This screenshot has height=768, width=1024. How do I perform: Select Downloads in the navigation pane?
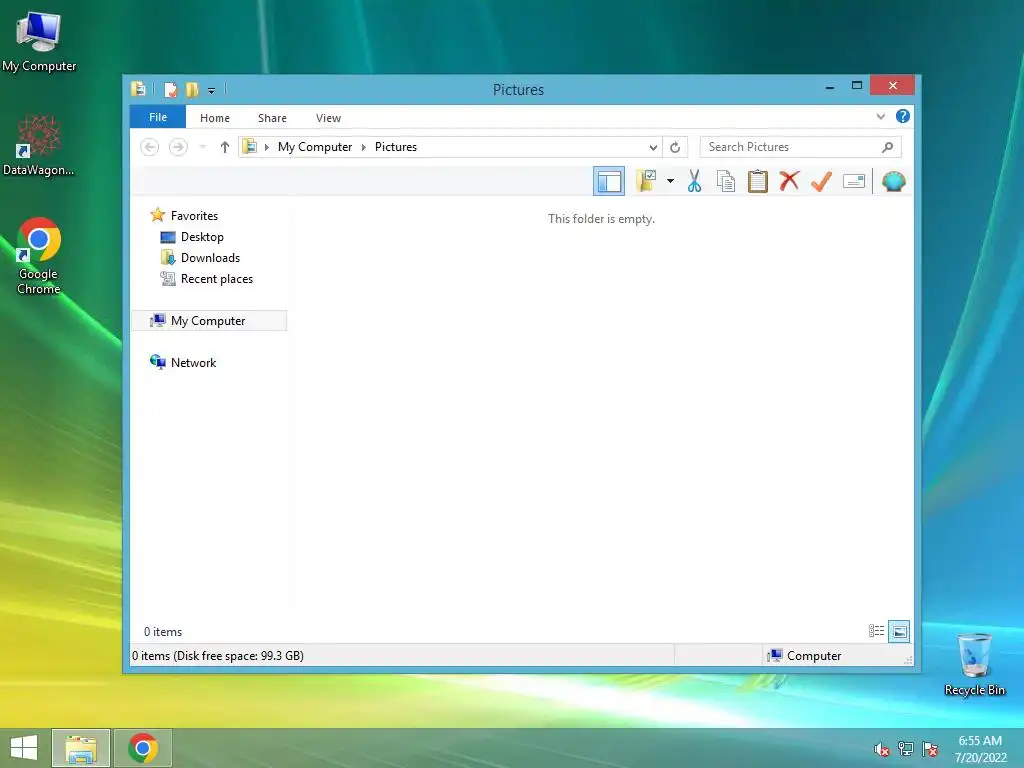tap(210, 257)
